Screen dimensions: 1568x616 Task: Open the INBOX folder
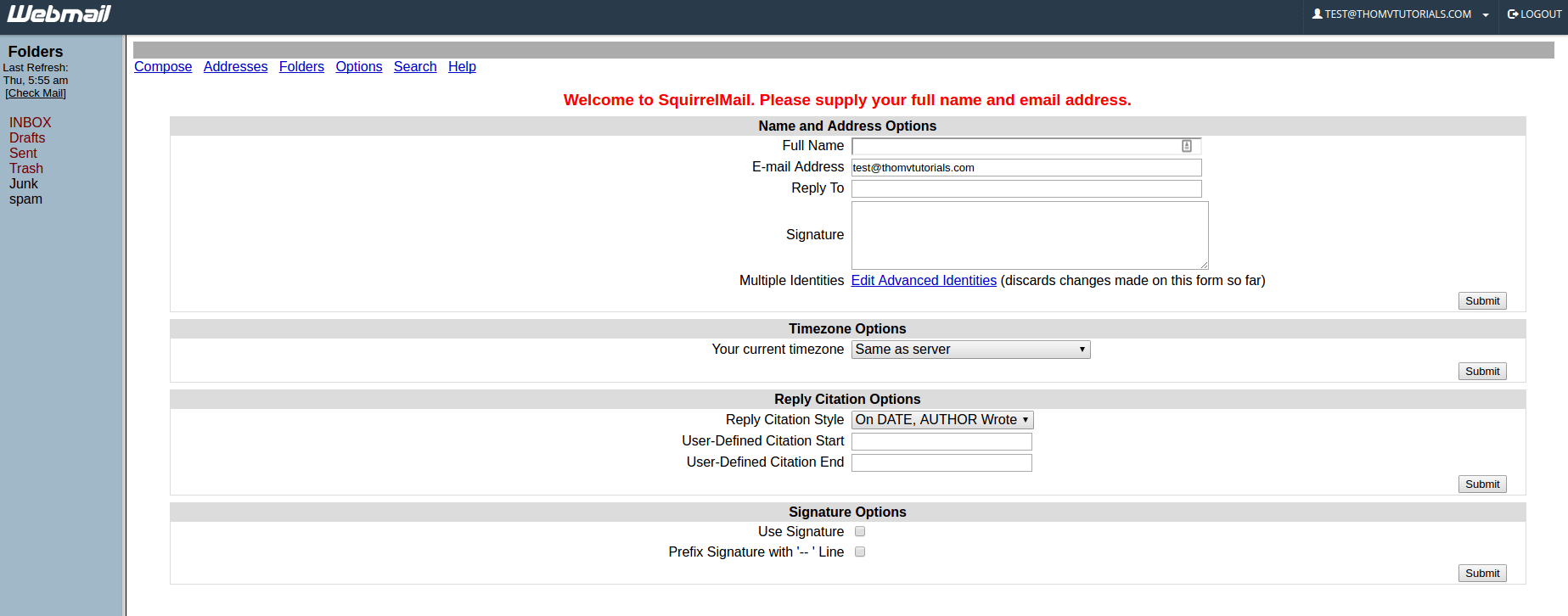tap(30, 122)
